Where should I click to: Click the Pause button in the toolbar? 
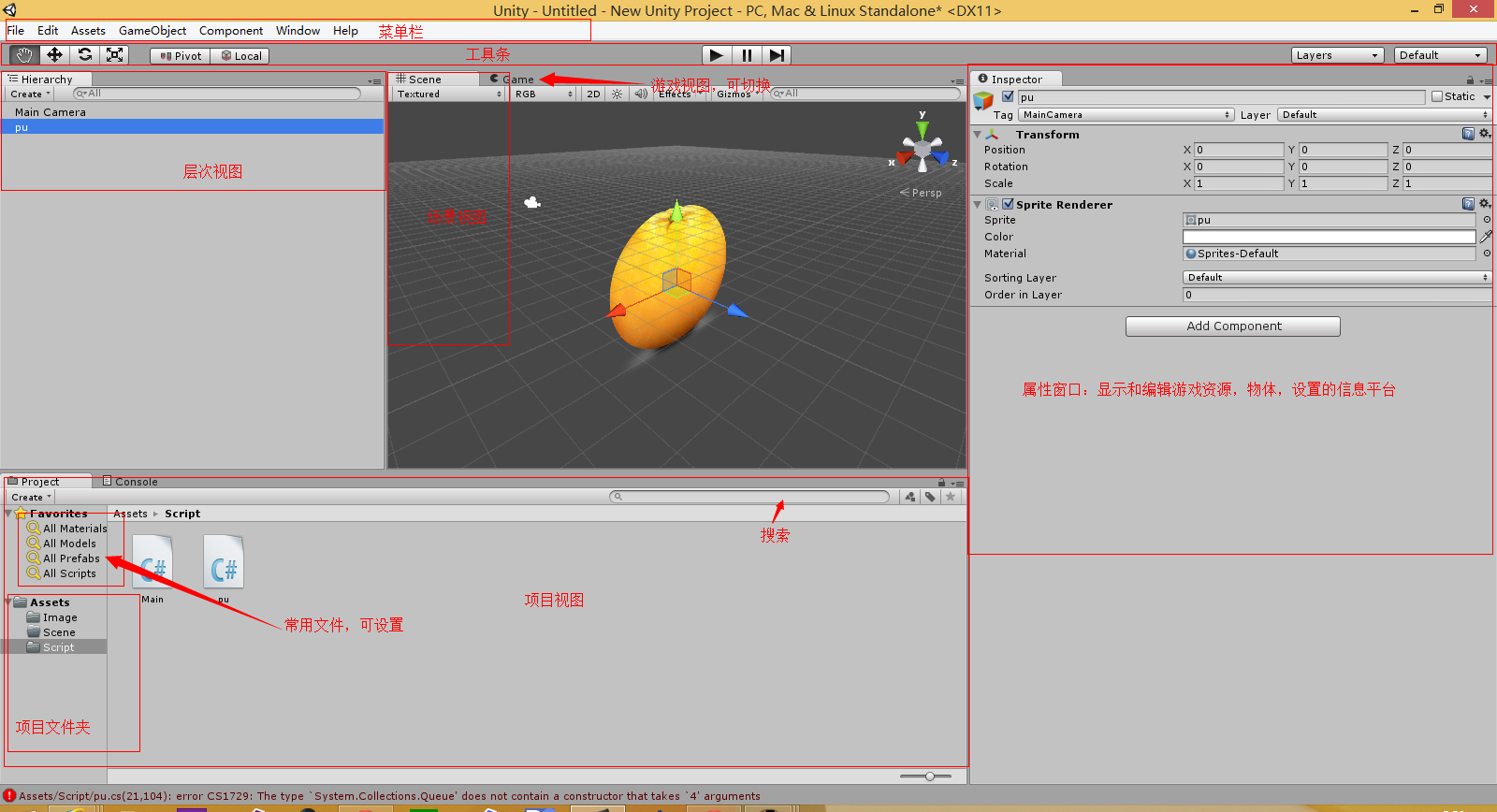(x=747, y=55)
